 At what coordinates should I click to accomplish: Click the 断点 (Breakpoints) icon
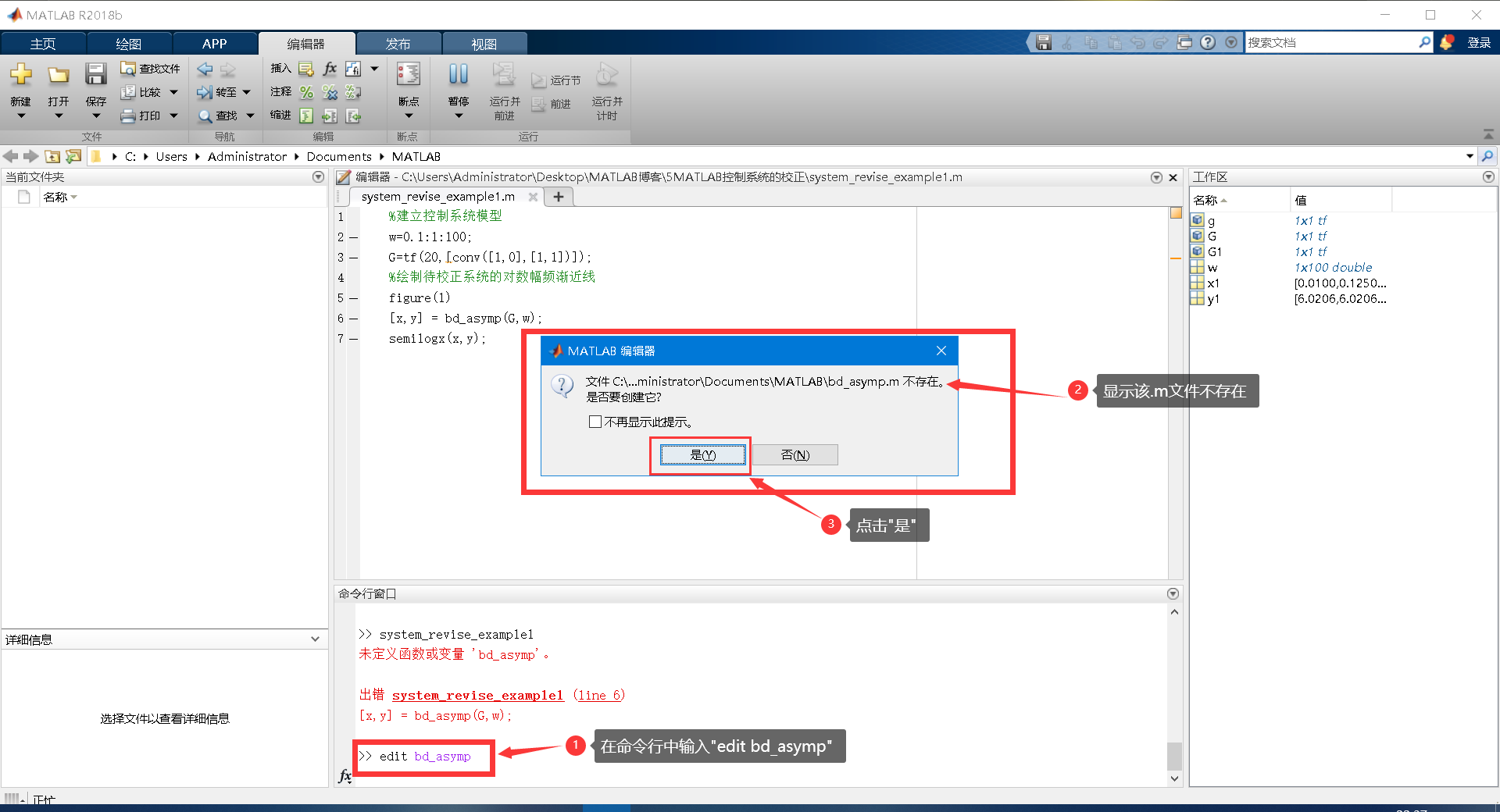pyautogui.click(x=409, y=75)
